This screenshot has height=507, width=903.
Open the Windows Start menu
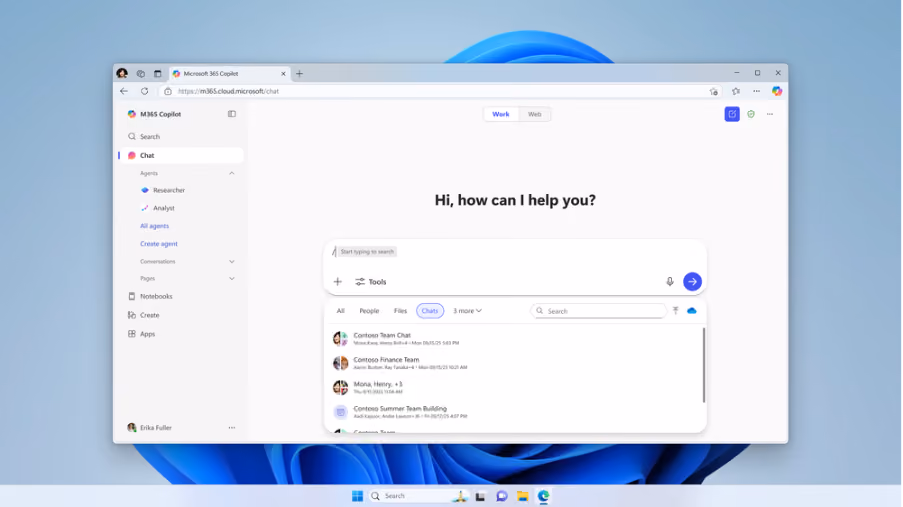click(x=357, y=496)
